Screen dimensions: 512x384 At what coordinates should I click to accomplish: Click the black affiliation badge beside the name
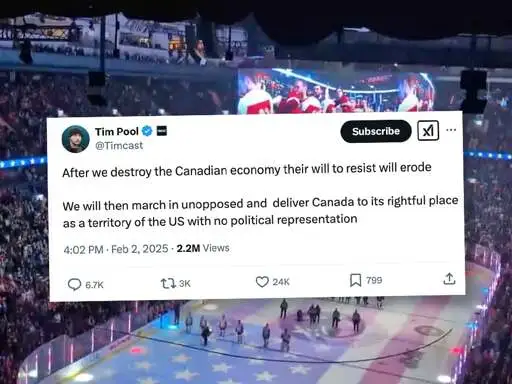pos(162,131)
